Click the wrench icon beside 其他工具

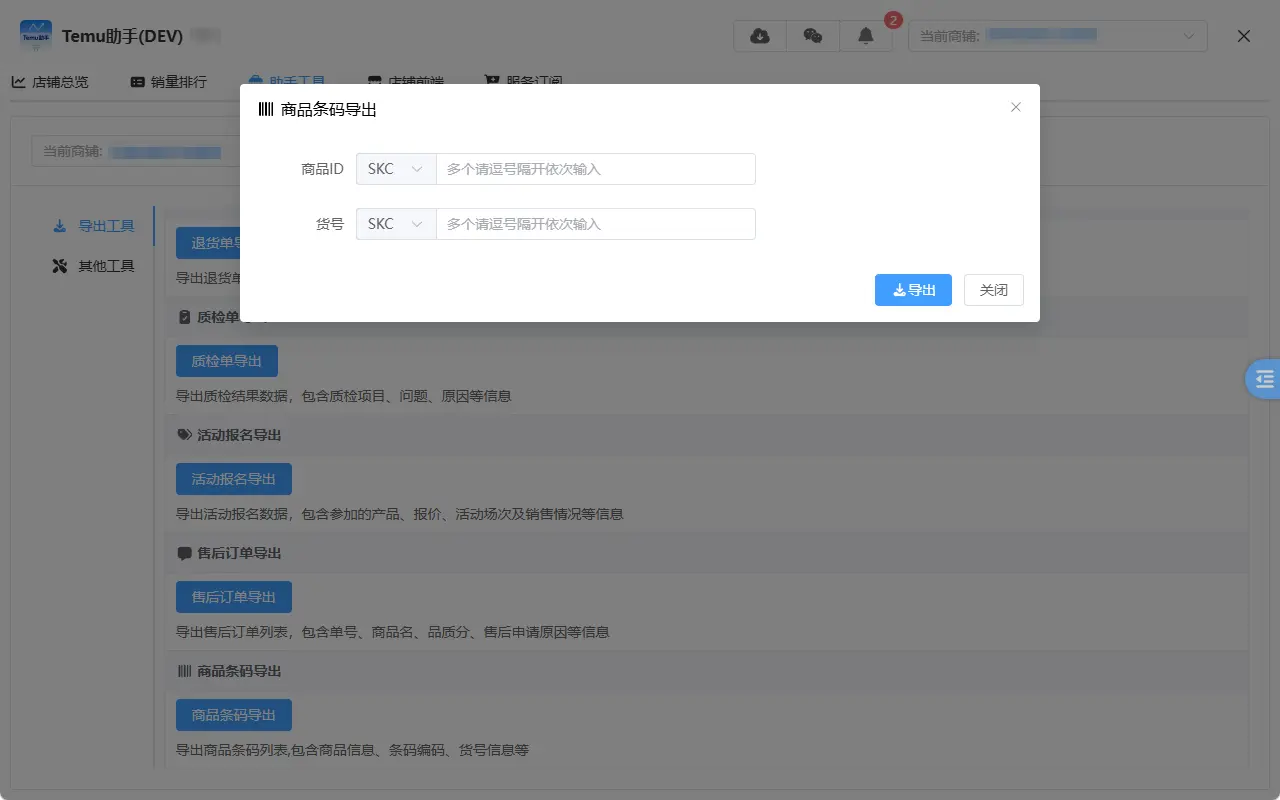point(60,265)
